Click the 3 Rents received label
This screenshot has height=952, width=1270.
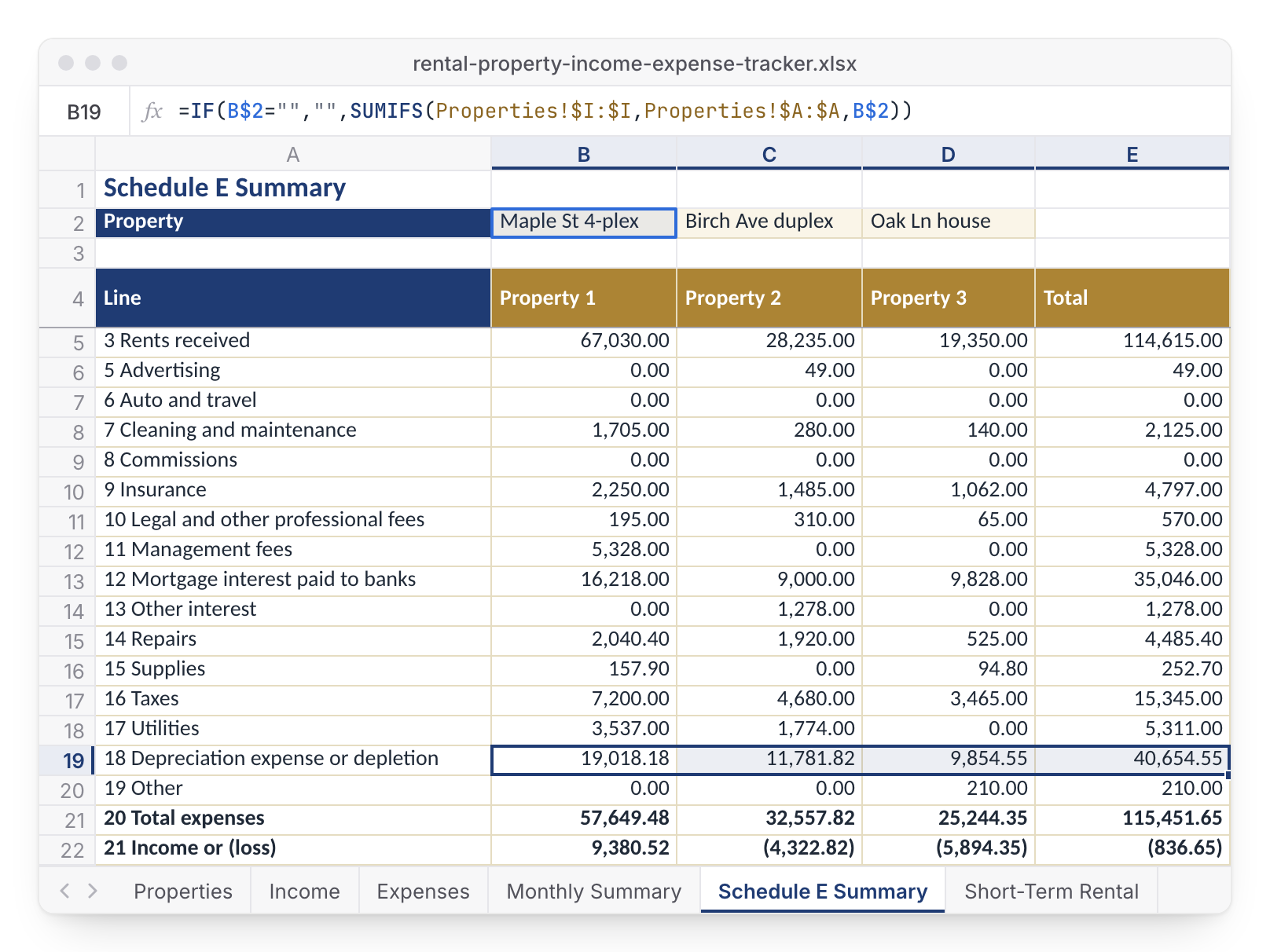click(177, 340)
